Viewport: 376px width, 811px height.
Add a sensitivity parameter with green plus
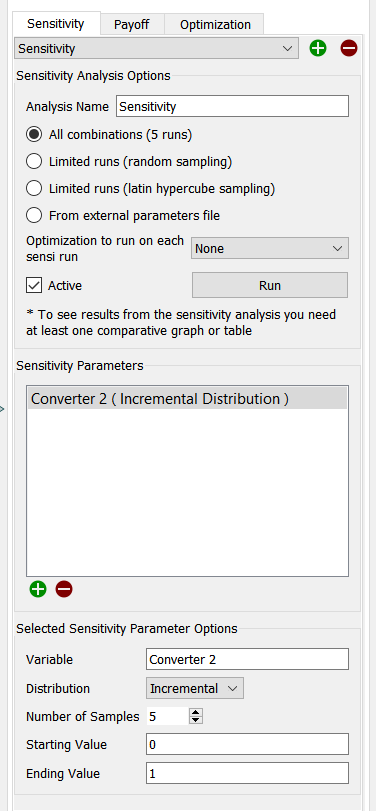(38, 589)
